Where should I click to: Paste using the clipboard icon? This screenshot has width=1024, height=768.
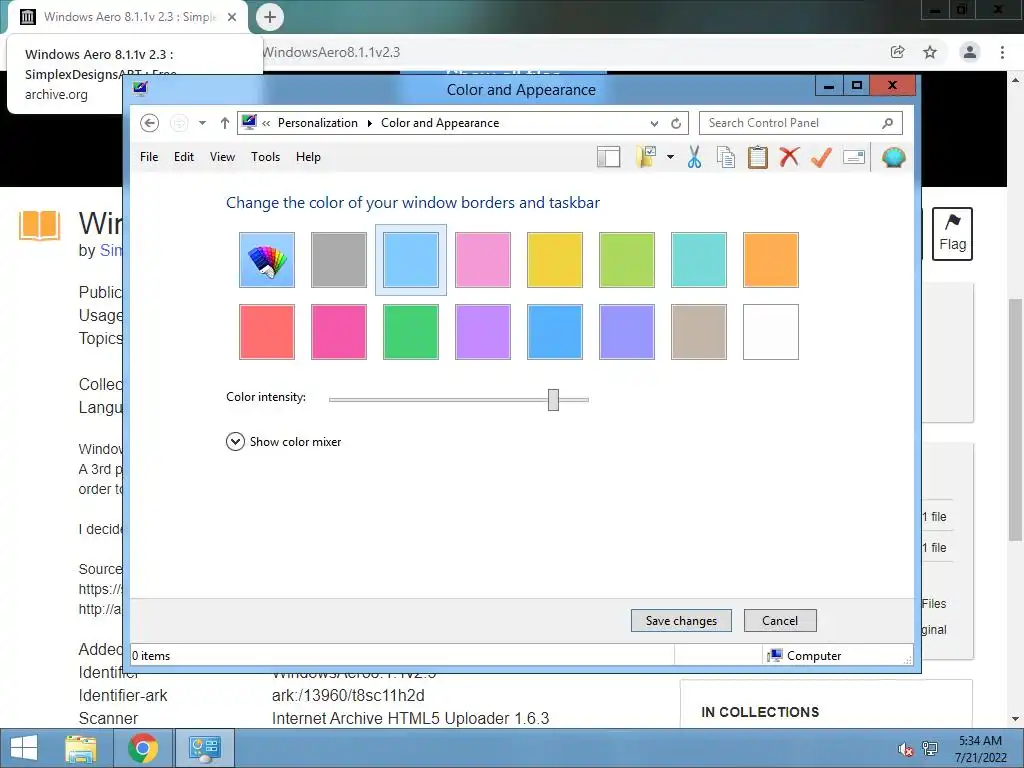(758, 157)
